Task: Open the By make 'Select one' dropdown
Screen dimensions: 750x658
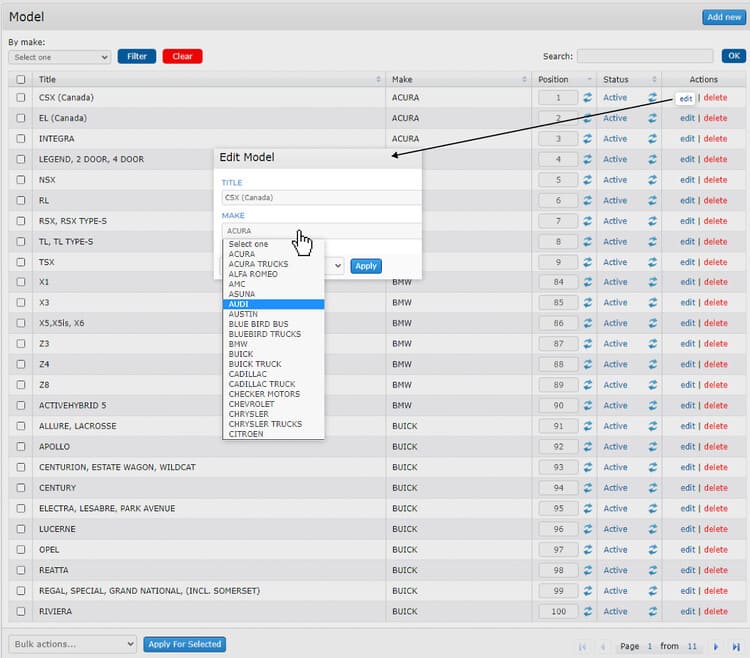Action: [x=60, y=57]
